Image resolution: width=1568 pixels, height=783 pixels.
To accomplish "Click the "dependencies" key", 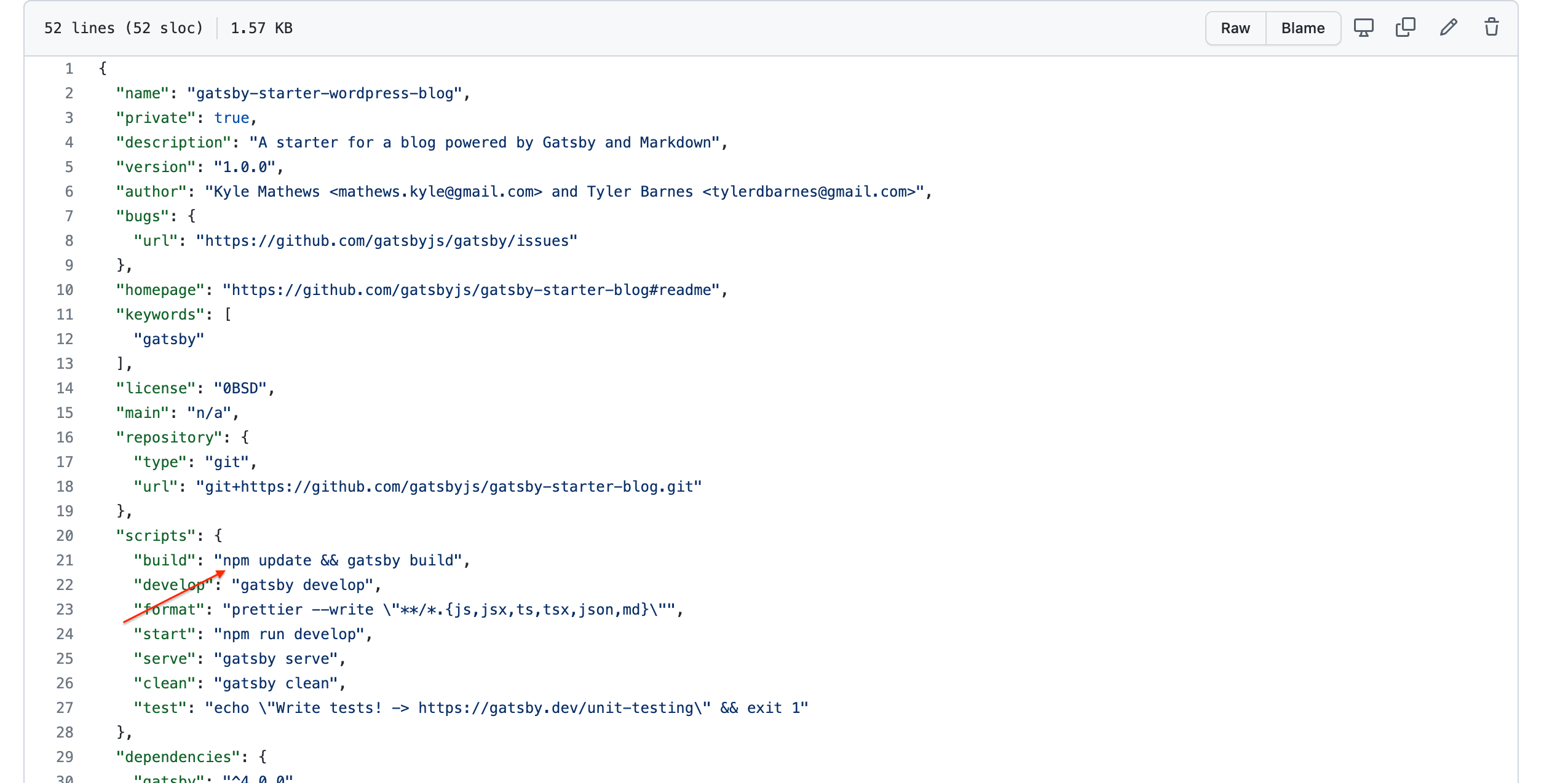I will pyautogui.click(x=178, y=757).
